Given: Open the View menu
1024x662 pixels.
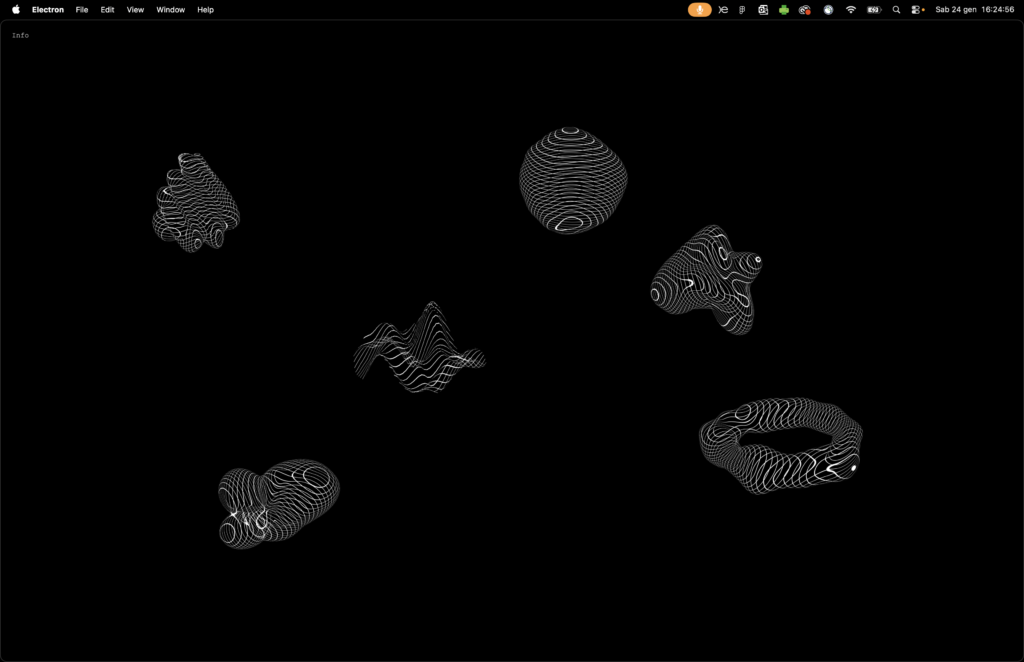Looking at the screenshot, I should pyautogui.click(x=135, y=9).
